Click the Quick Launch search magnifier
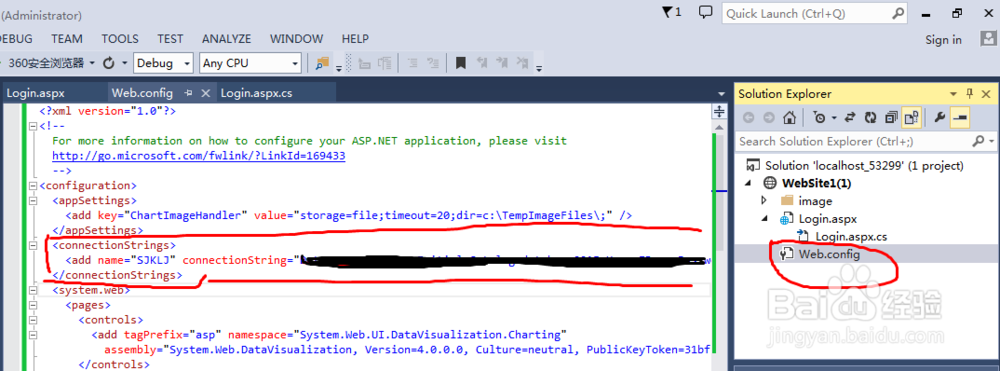The height and width of the screenshot is (371, 1000). [897, 13]
